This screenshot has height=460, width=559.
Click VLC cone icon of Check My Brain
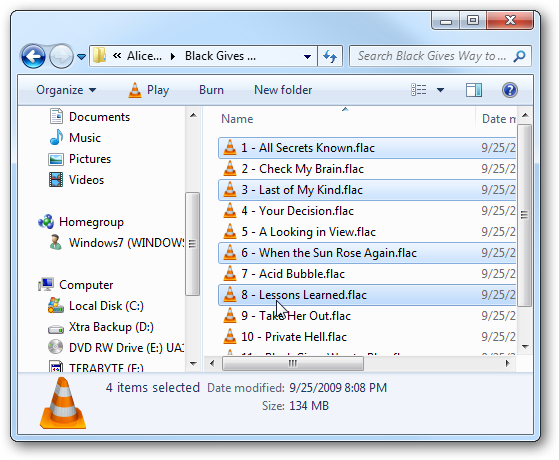pos(230,168)
